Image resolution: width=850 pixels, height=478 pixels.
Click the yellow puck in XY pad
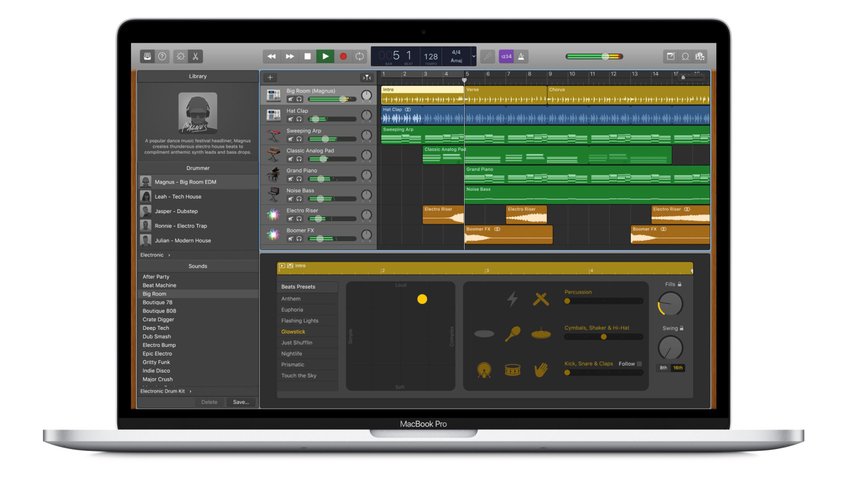(422, 299)
